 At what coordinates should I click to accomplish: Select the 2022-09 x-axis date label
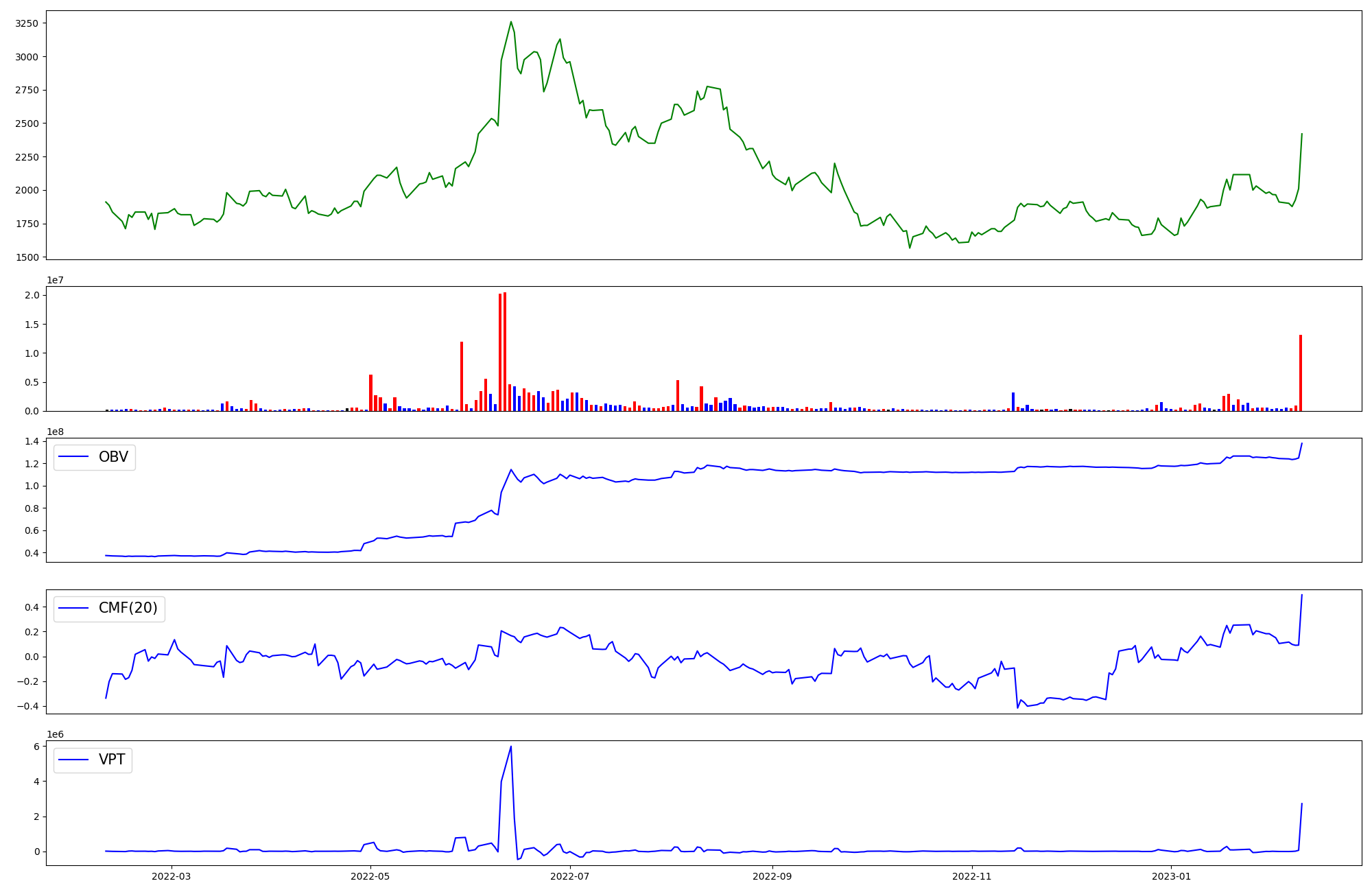click(x=772, y=876)
